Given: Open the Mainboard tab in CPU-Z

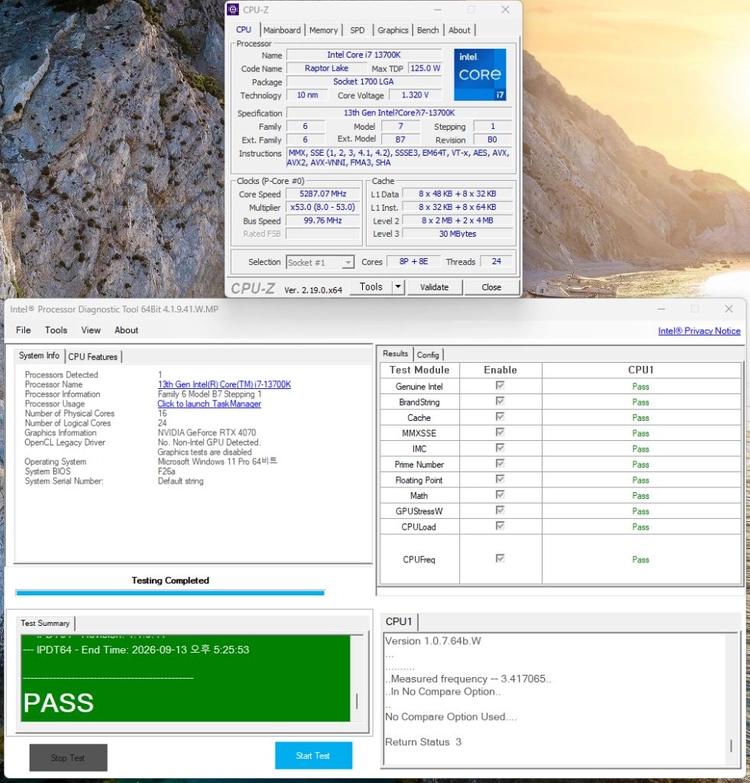Looking at the screenshot, I should point(282,30).
